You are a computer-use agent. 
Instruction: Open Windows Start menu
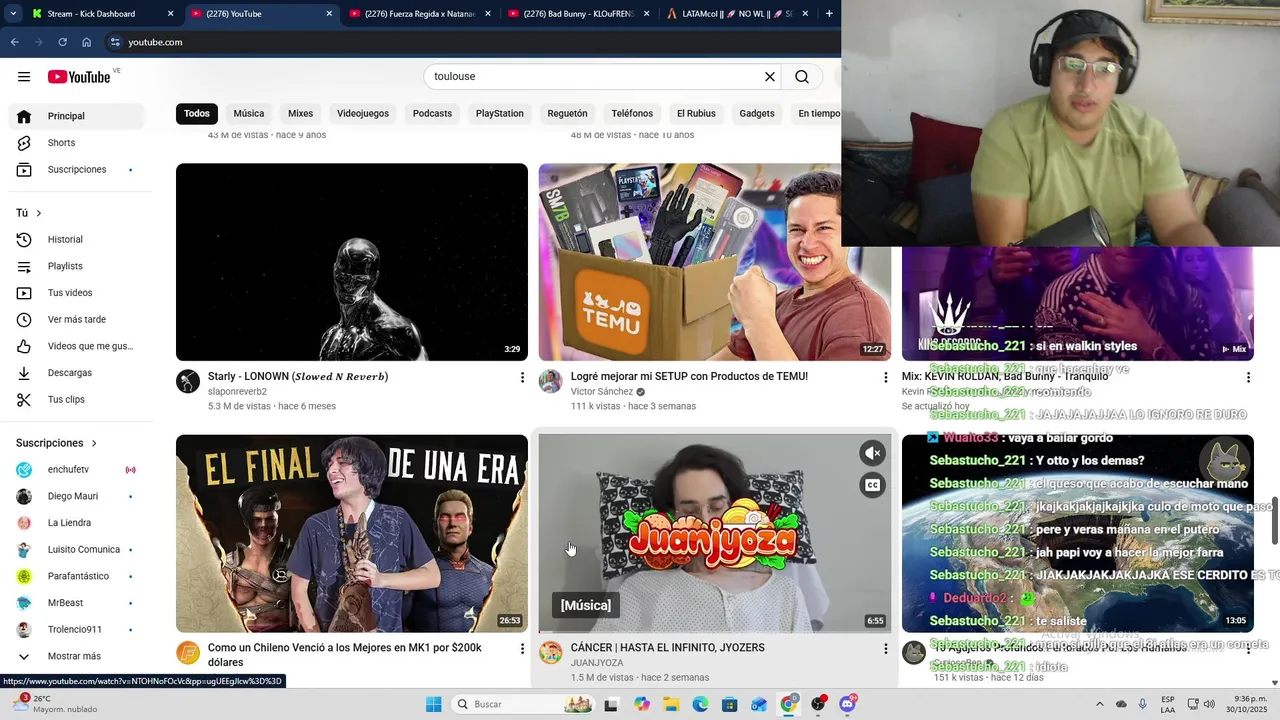[x=433, y=704]
